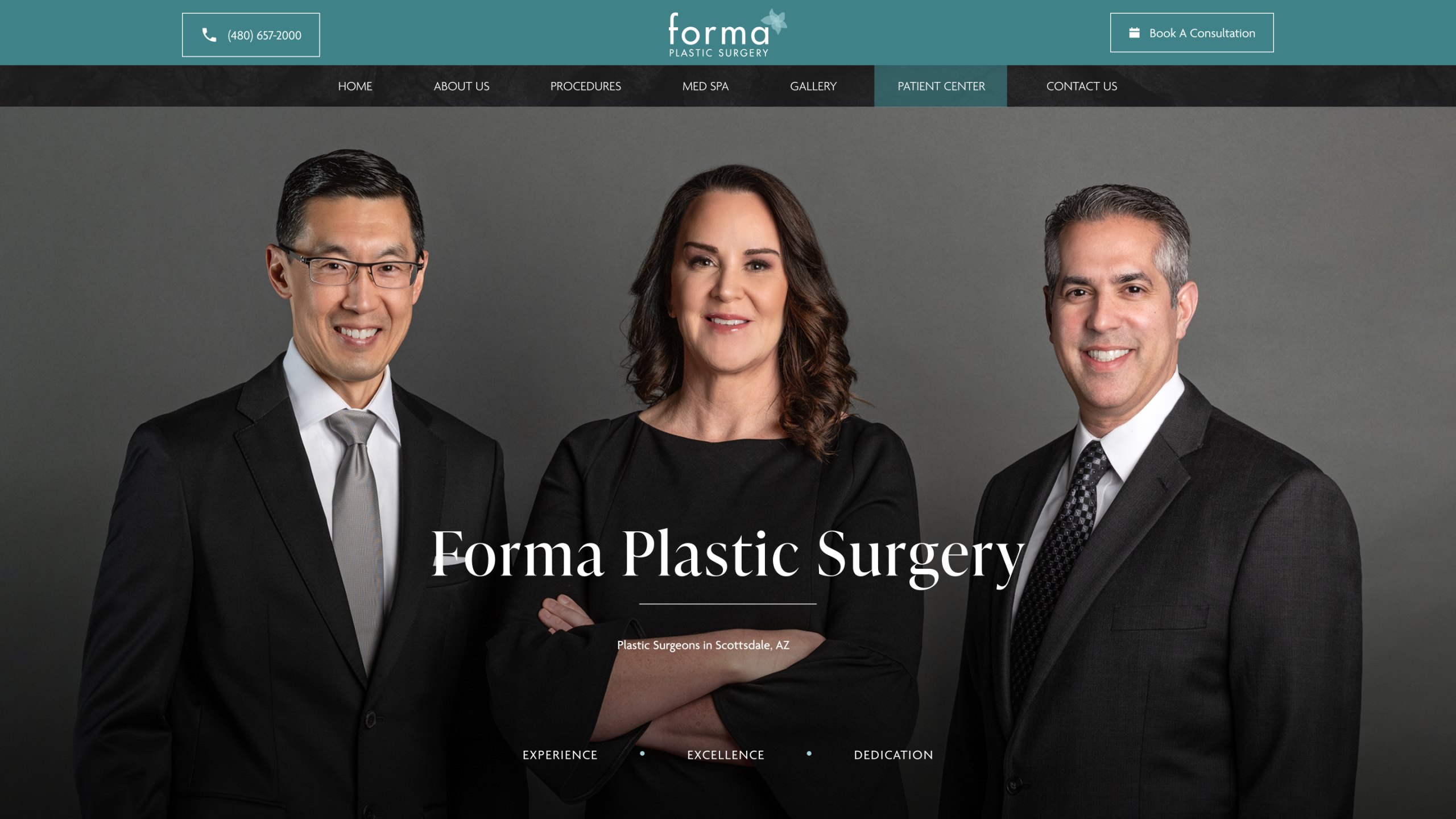Viewport: 1456px width, 819px height.
Task: Open the Gallery navigation item
Action: tap(813, 86)
